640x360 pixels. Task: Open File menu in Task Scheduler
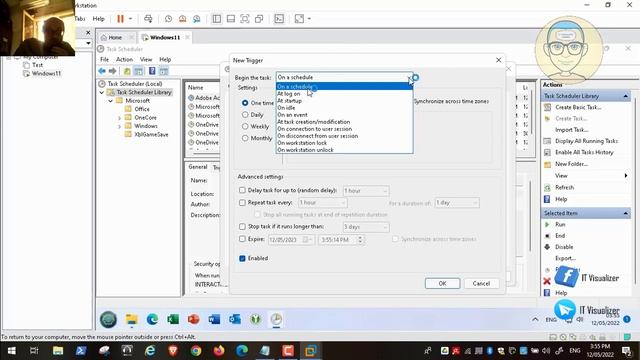104,60
